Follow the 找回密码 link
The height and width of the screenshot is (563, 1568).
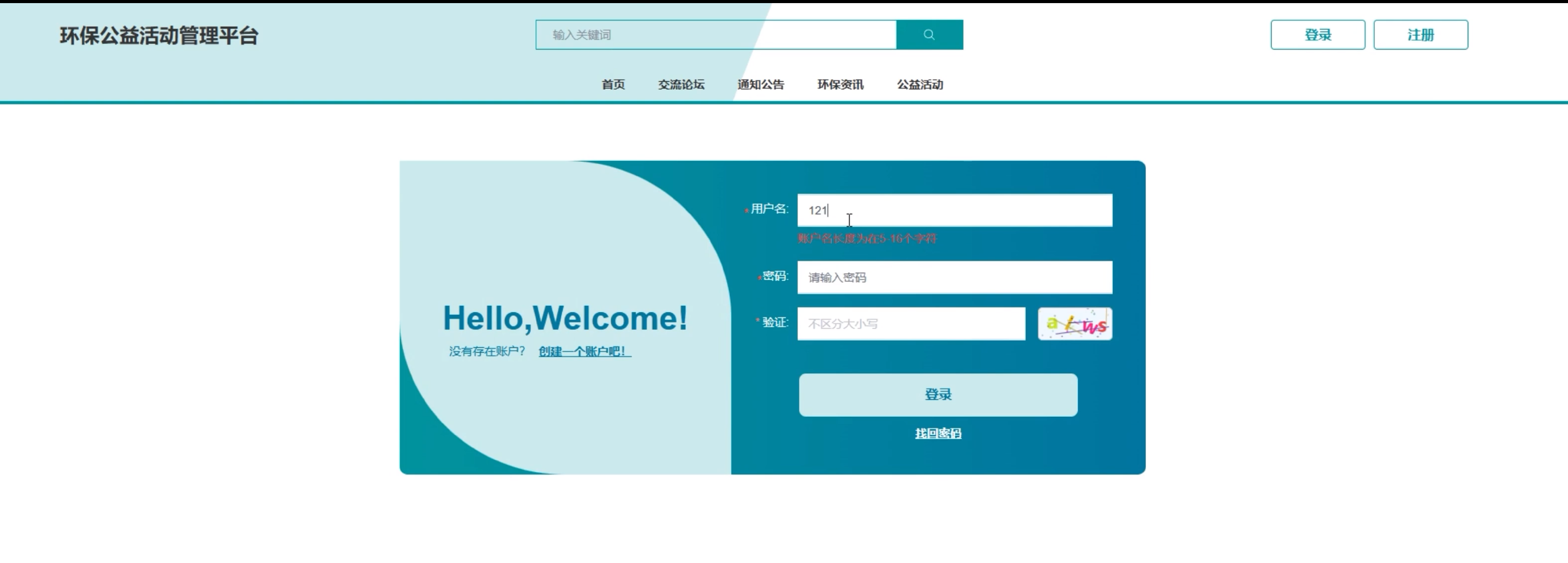[x=937, y=434]
